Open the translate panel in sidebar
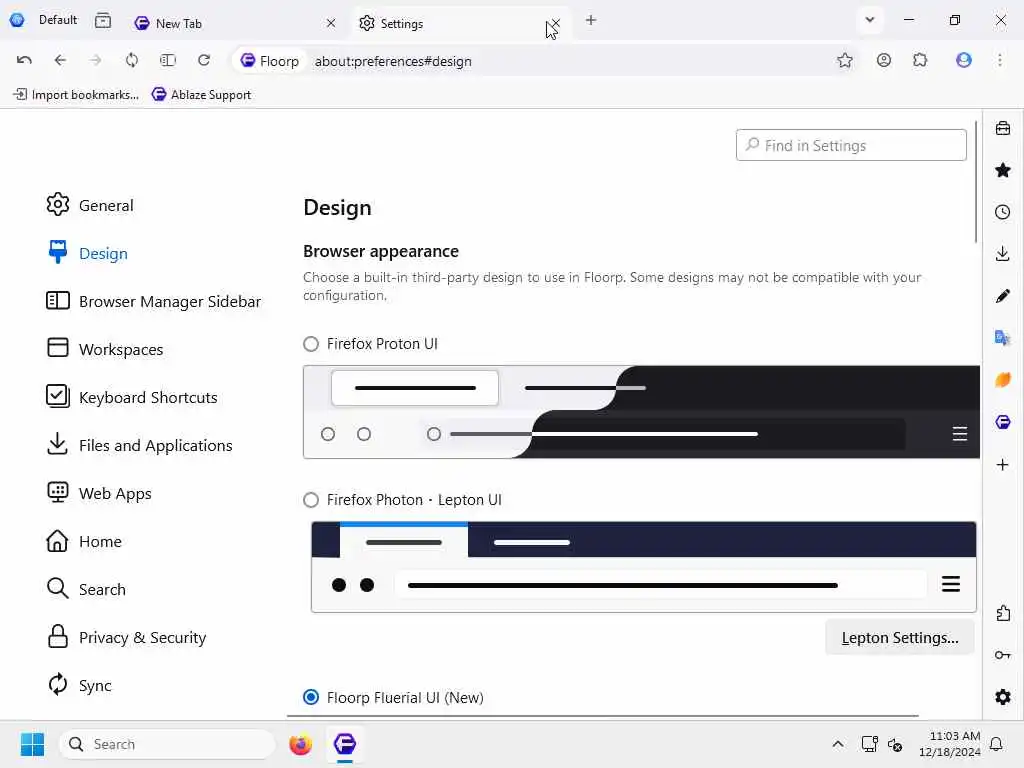This screenshot has height=768, width=1024. click(x=1002, y=338)
